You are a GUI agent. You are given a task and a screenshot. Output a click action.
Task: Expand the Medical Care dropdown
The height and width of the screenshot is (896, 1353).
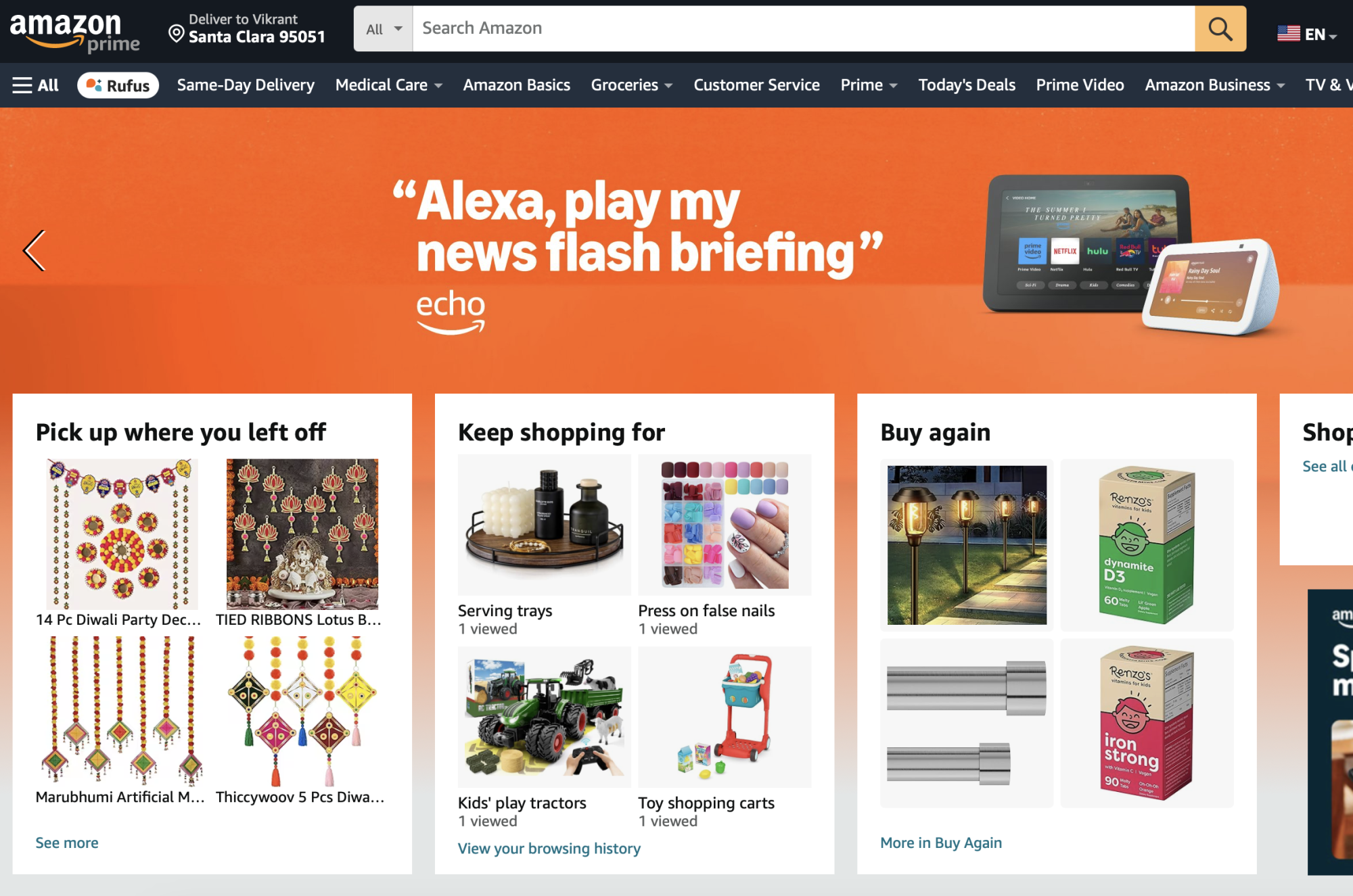pos(388,85)
